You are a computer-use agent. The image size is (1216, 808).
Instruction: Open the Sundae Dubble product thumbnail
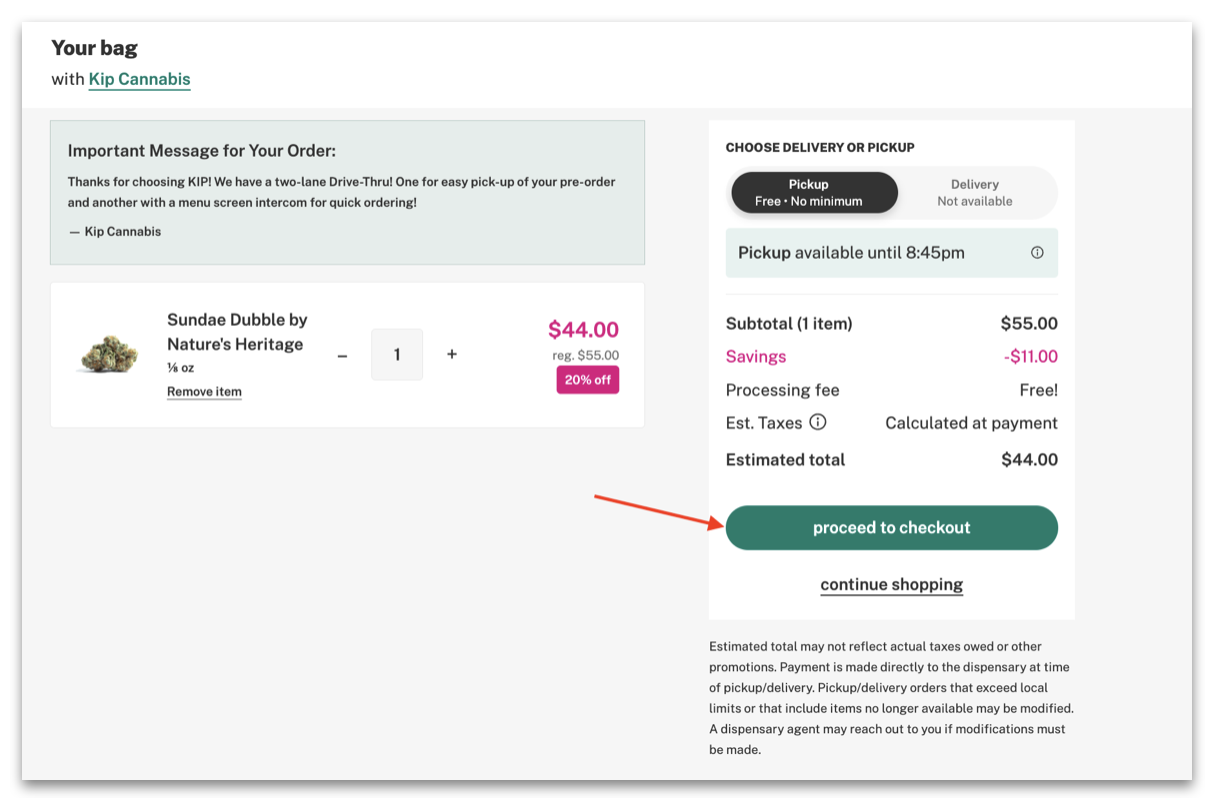(x=108, y=353)
